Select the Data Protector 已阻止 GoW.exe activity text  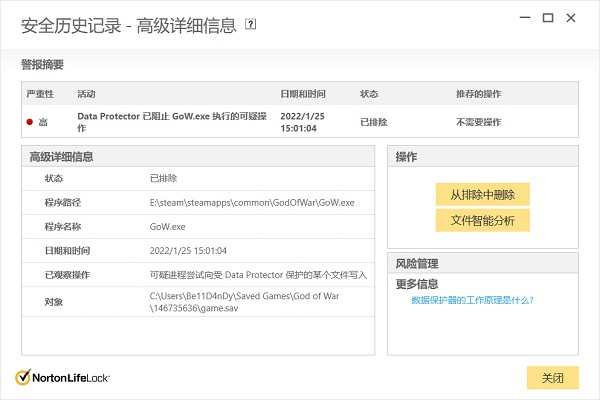click(172, 122)
